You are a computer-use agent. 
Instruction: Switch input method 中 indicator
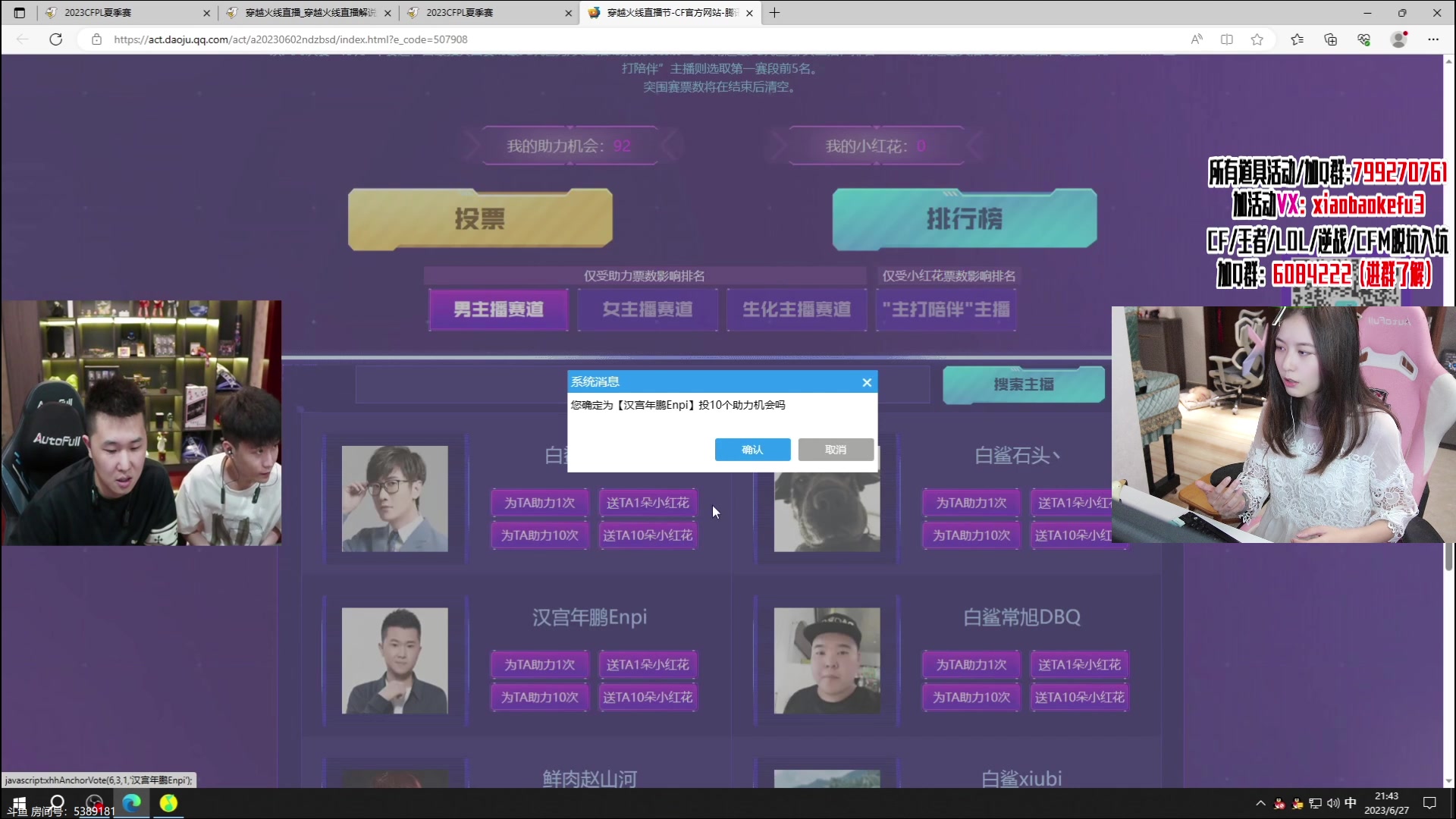(1351, 803)
